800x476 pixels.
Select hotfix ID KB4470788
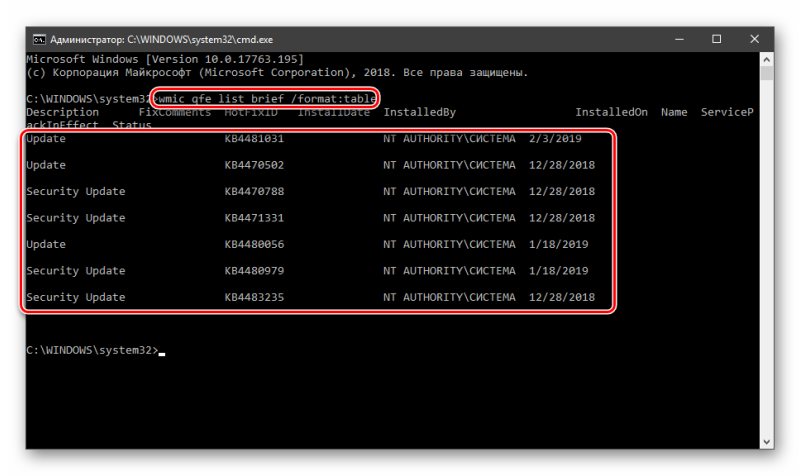[254, 192]
